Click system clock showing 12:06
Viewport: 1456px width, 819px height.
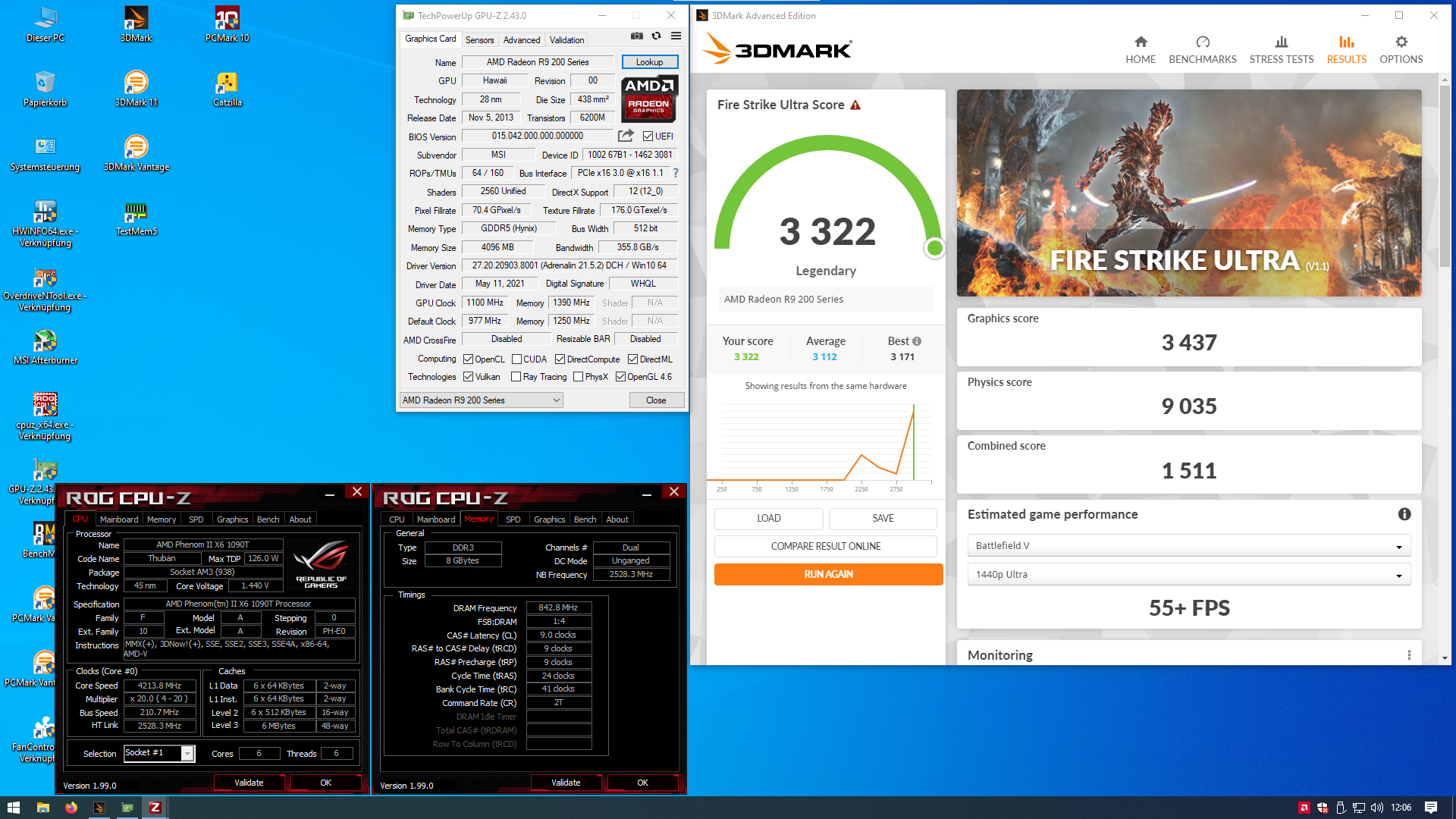tap(1401, 808)
